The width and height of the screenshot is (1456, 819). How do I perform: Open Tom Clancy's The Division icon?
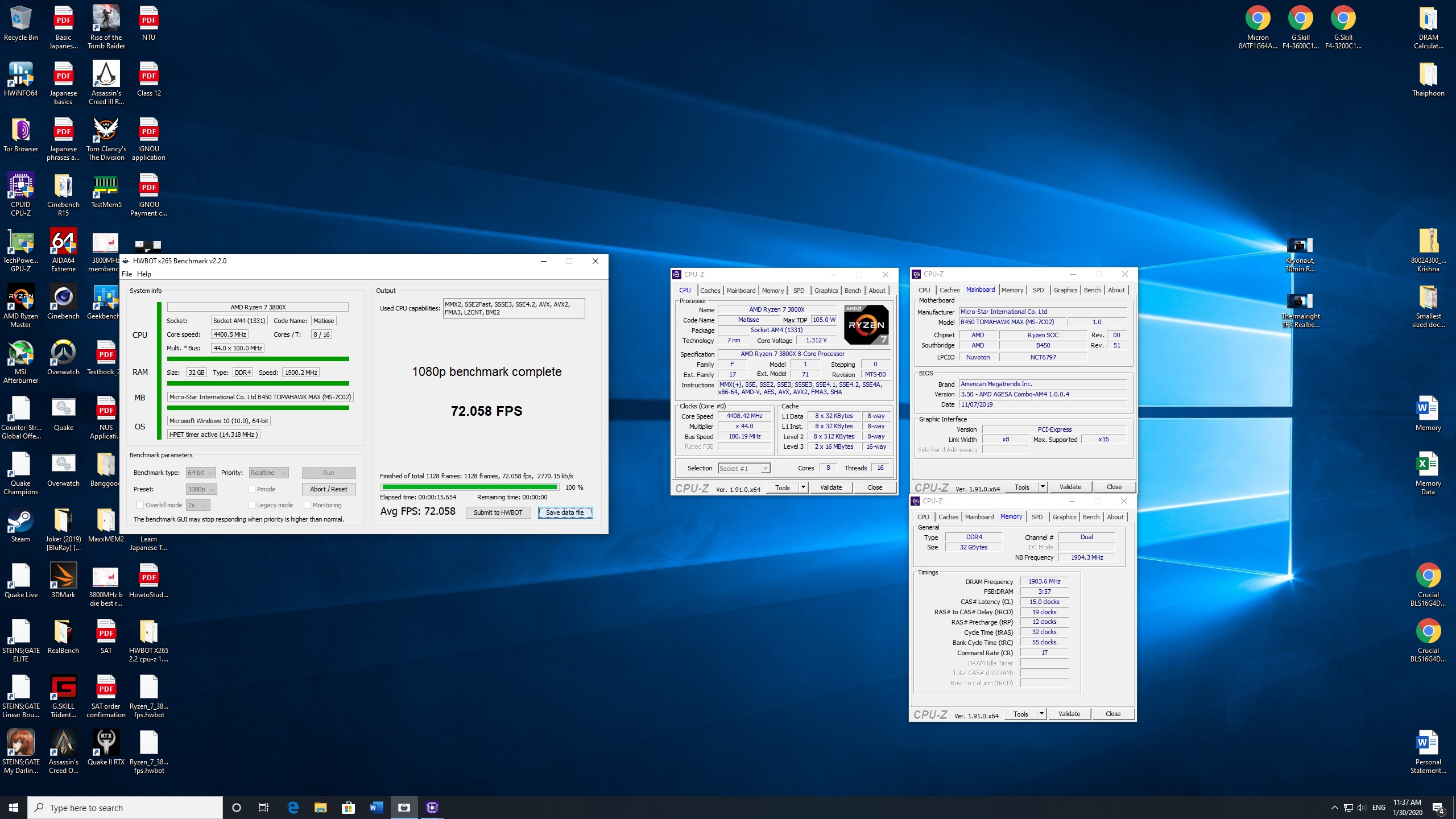106,139
